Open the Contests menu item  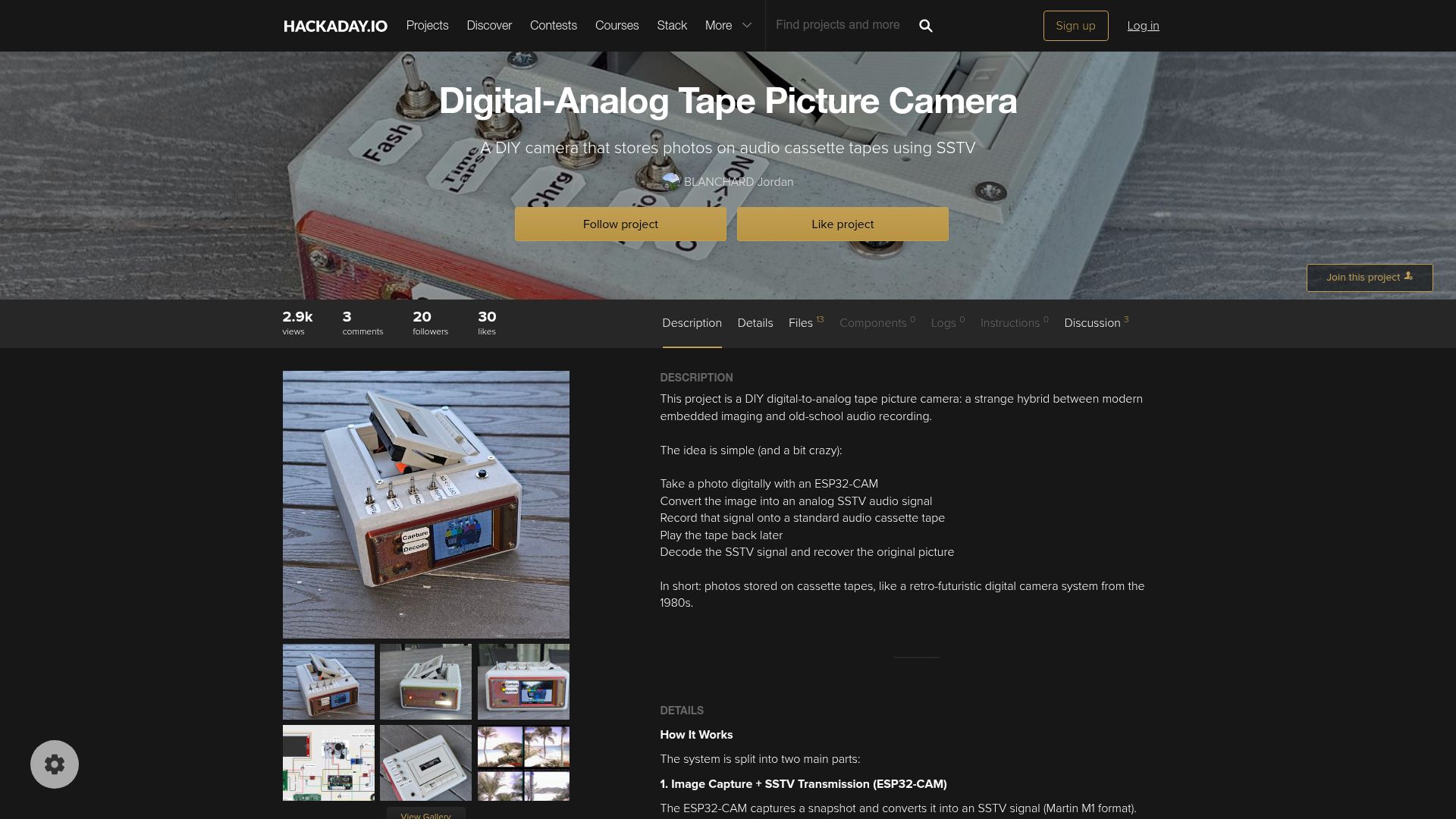tap(554, 26)
